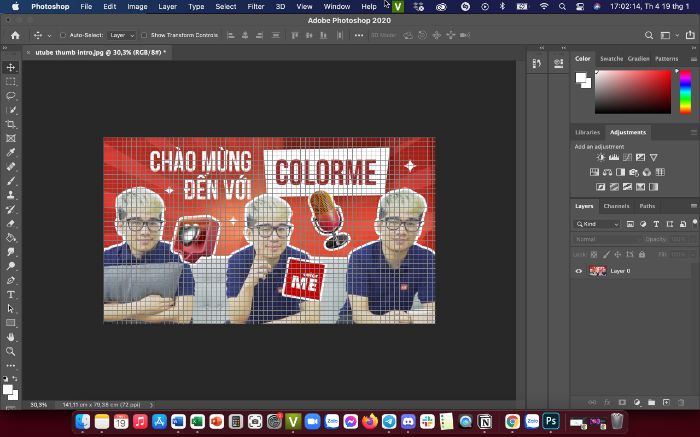This screenshot has width=700, height=437.
Task: Add a Brightness/Contrast adjustment
Action: pyautogui.click(x=601, y=157)
